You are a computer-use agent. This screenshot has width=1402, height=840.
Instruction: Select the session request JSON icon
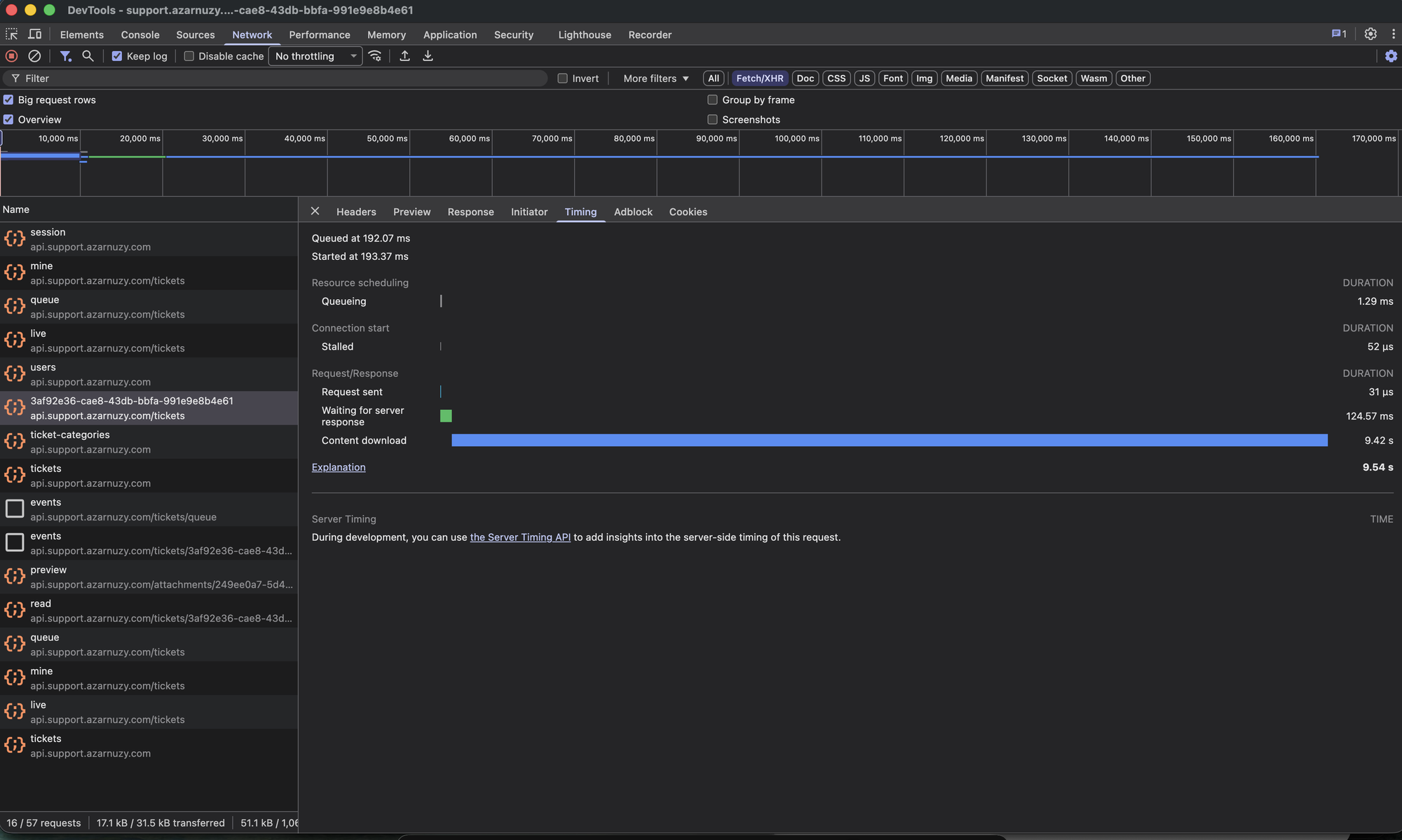click(x=15, y=239)
